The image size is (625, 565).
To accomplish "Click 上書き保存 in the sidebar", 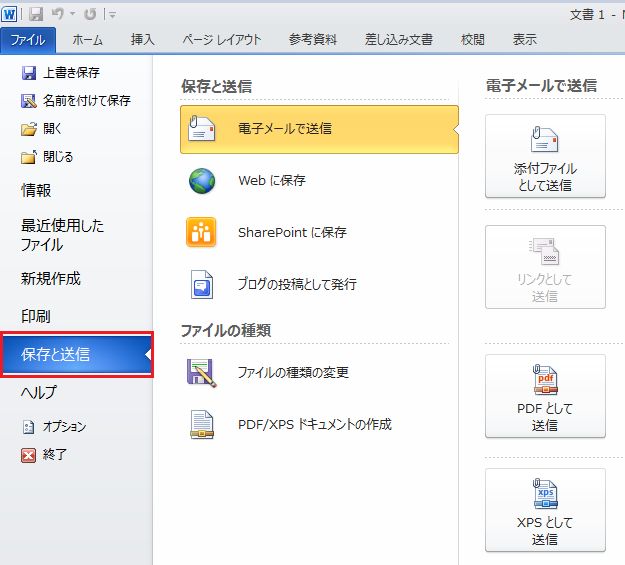I will [70, 73].
